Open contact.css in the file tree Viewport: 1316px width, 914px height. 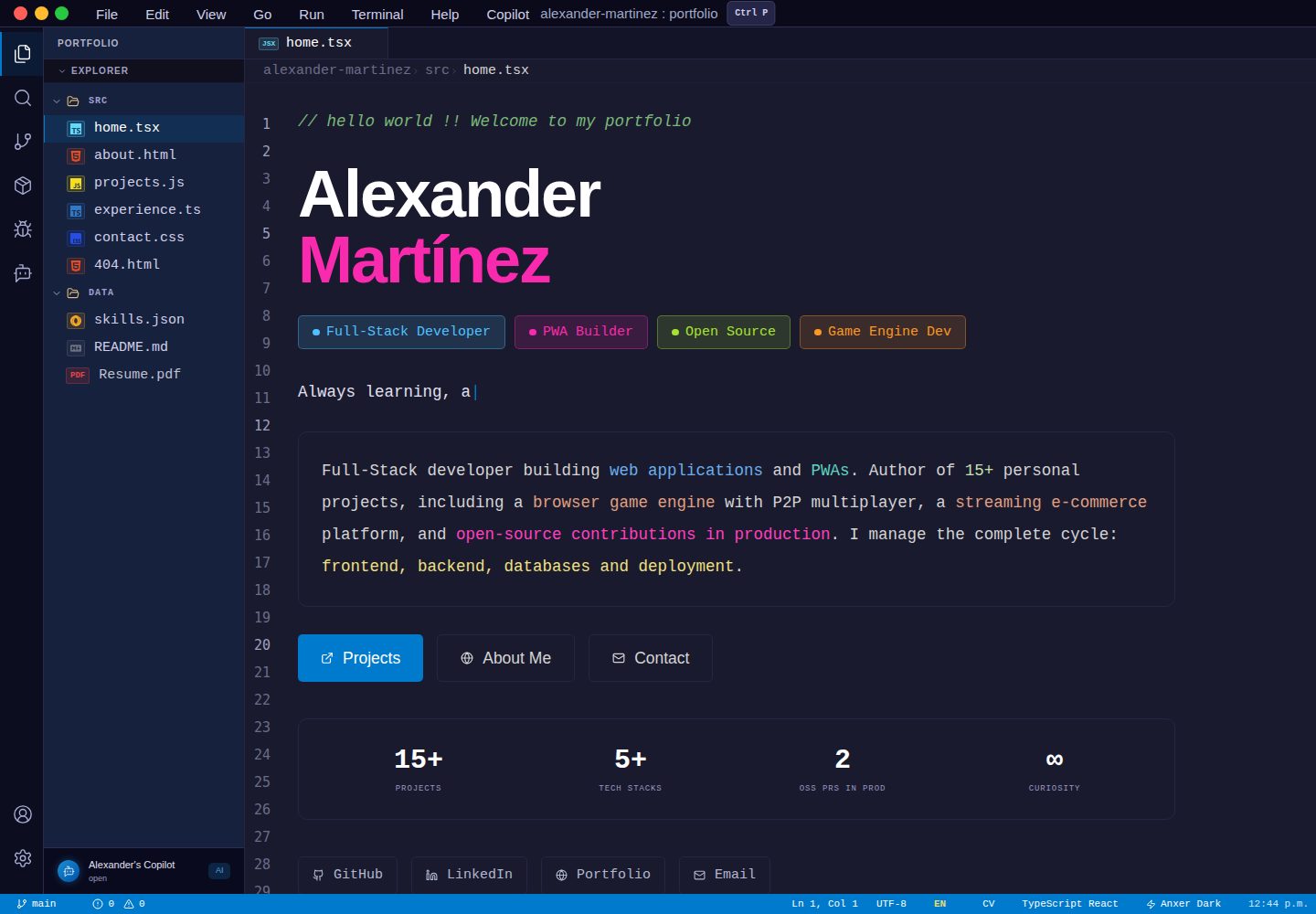143,238
